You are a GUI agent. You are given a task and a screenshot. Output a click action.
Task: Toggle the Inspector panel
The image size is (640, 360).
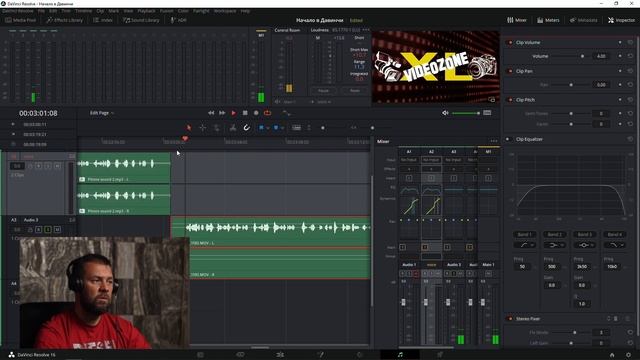coord(621,20)
